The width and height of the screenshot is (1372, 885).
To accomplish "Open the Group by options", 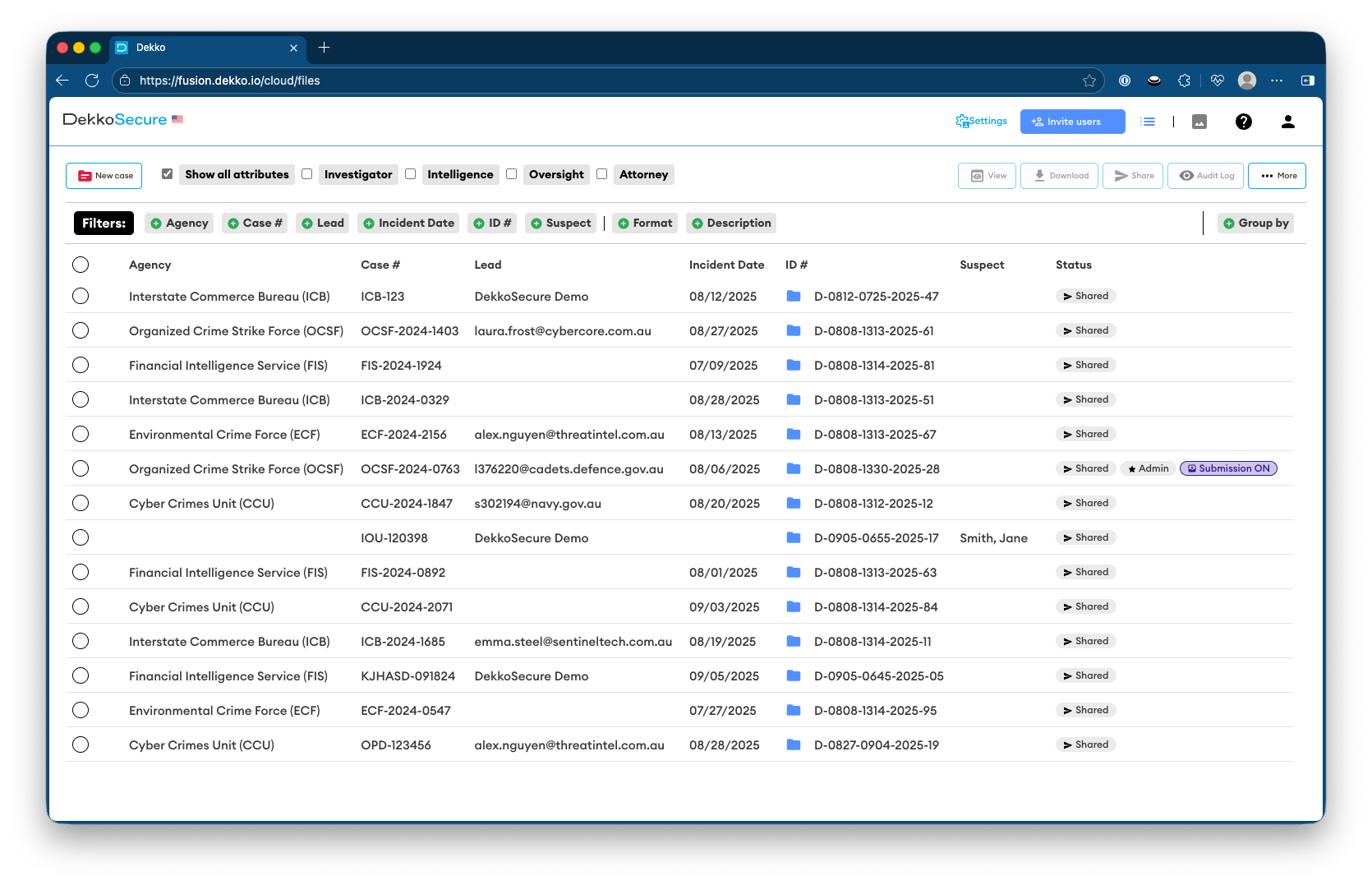I will [x=1255, y=223].
